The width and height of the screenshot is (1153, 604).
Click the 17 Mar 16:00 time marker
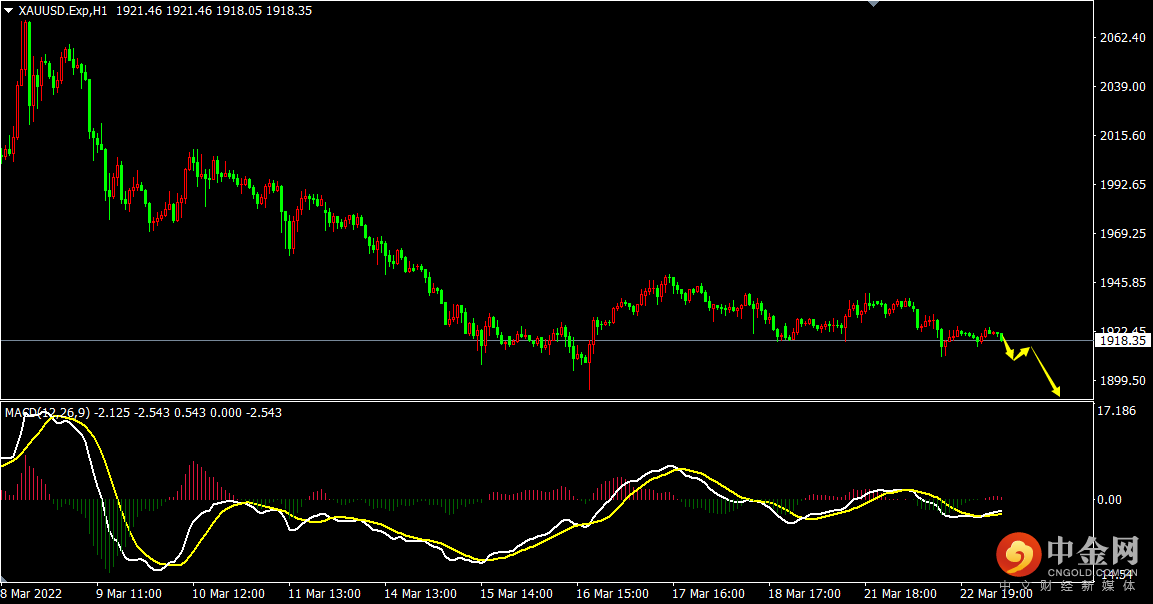tap(708, 593)
